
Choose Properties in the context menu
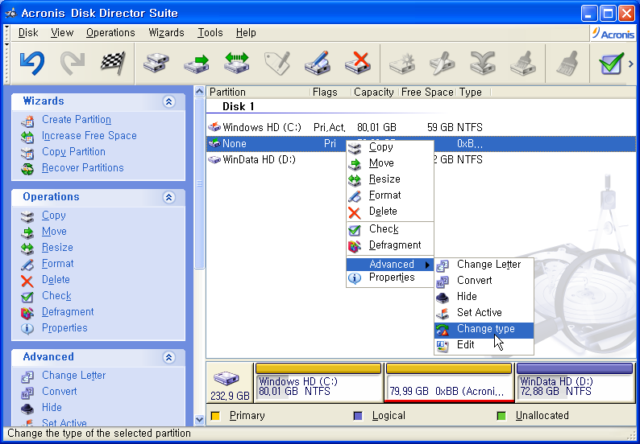point(390,278)
